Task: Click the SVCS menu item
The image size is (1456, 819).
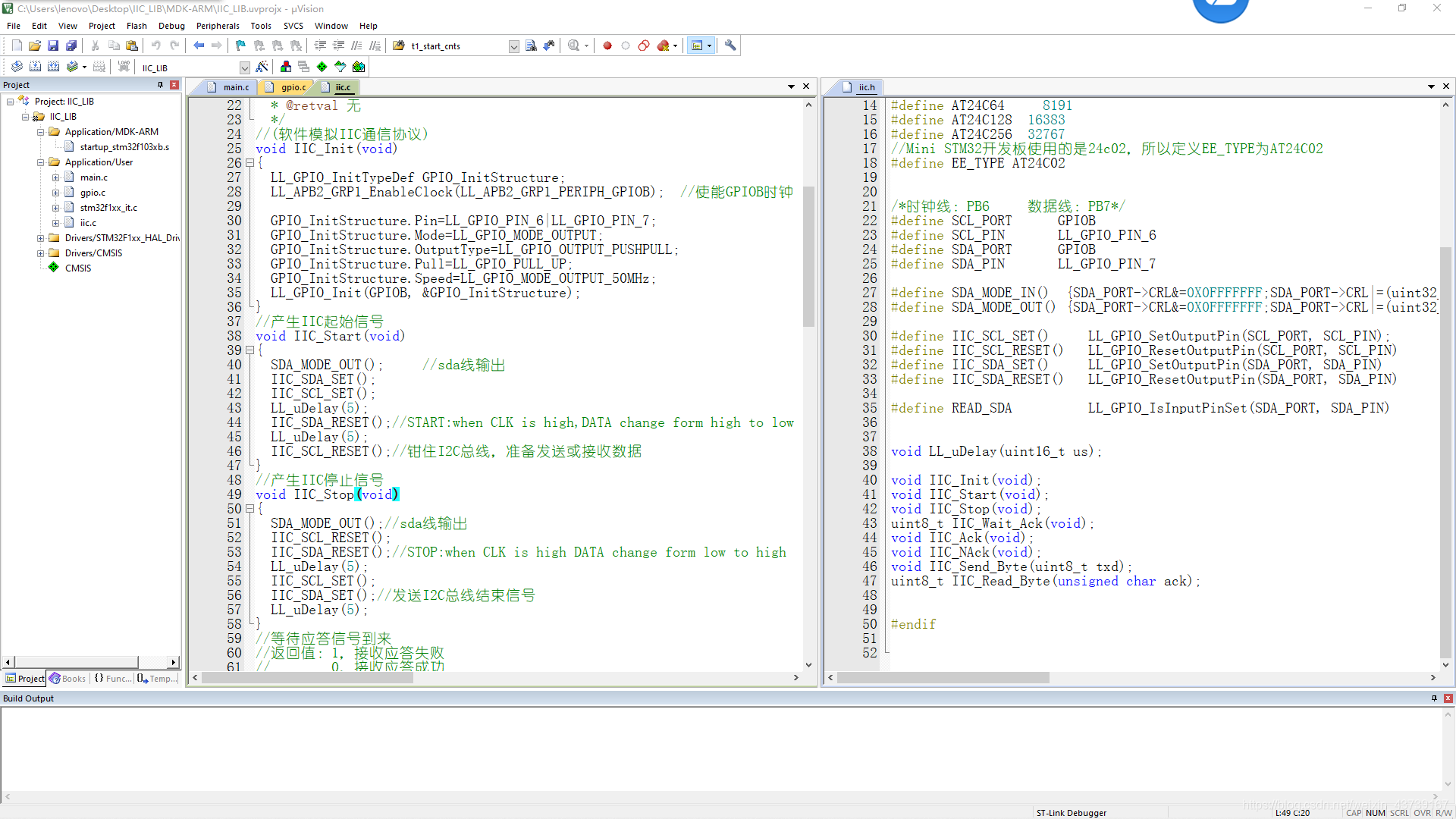Action: 293,25
